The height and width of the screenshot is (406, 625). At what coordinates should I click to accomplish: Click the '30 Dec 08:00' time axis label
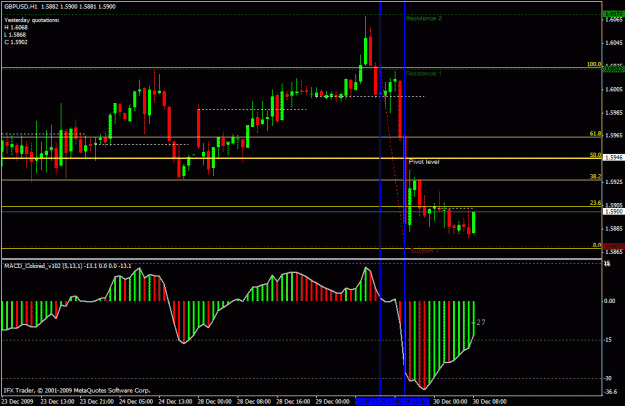click(x=490, y=401)
